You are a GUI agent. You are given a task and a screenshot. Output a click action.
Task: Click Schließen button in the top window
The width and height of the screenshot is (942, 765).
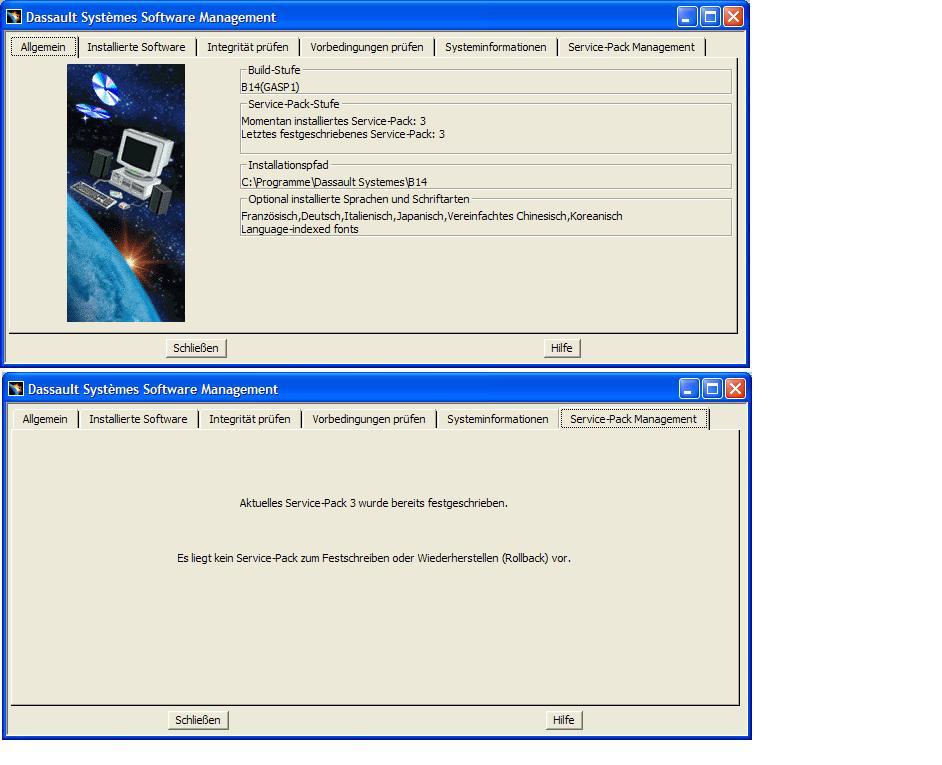(196, 348)
